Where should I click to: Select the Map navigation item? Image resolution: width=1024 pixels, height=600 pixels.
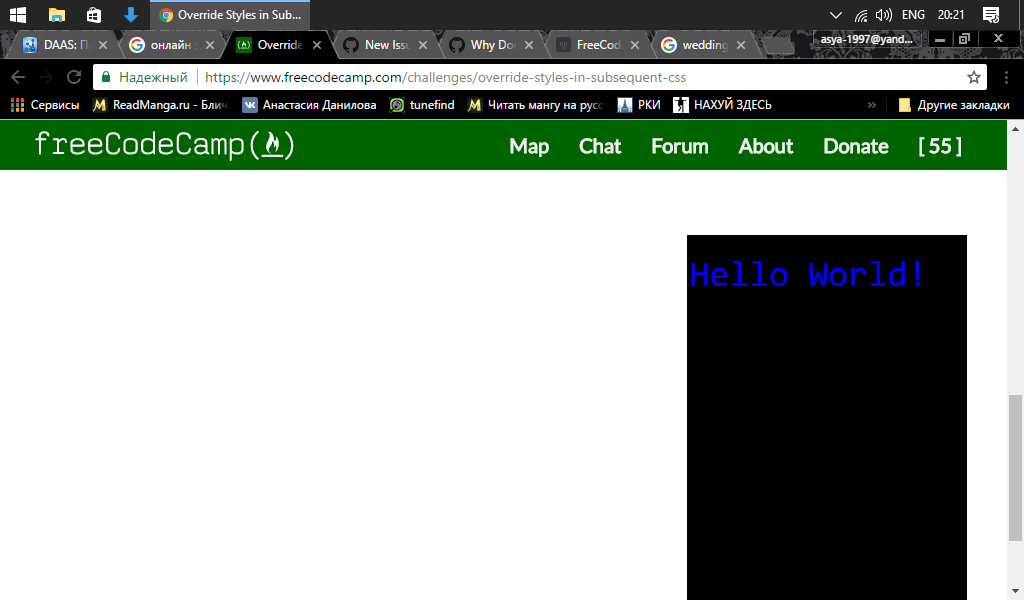tap(529, 146)
